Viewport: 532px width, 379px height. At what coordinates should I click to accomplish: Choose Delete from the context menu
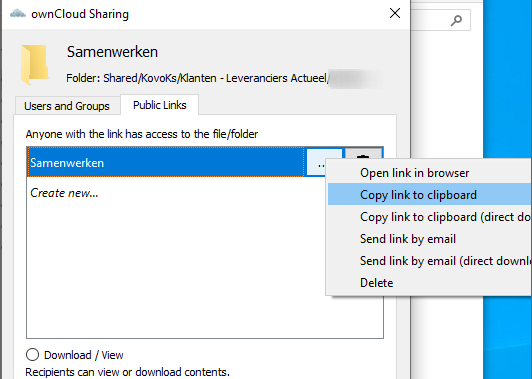point(429,283)
